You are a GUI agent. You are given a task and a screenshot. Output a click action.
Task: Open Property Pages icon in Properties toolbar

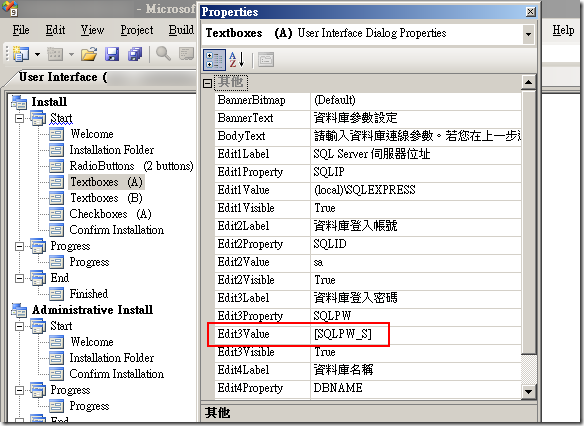click(x=266, y=60)
